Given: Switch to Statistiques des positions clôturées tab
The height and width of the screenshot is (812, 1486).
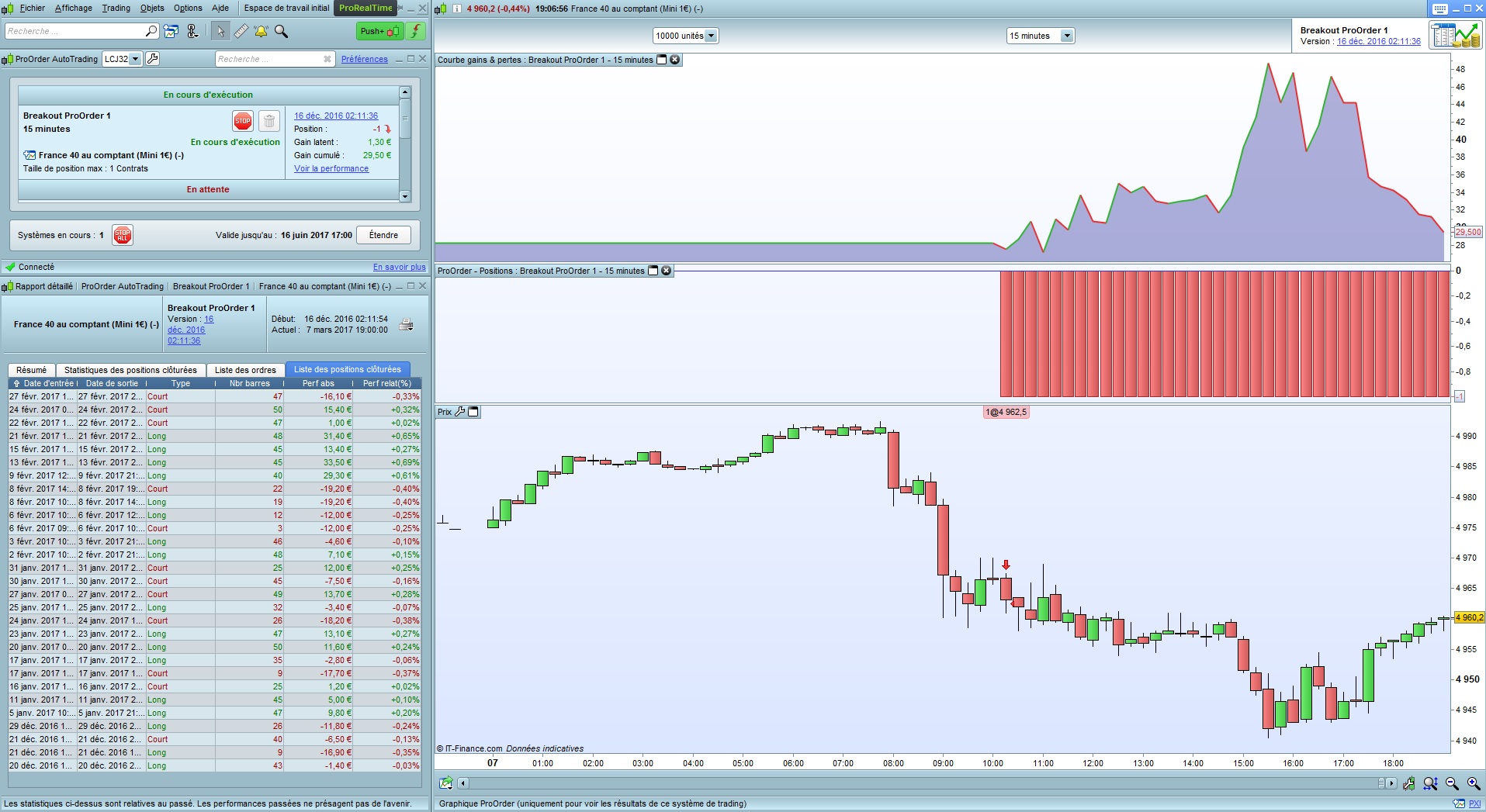Looking at the screenshot, I should pos(130,370).
